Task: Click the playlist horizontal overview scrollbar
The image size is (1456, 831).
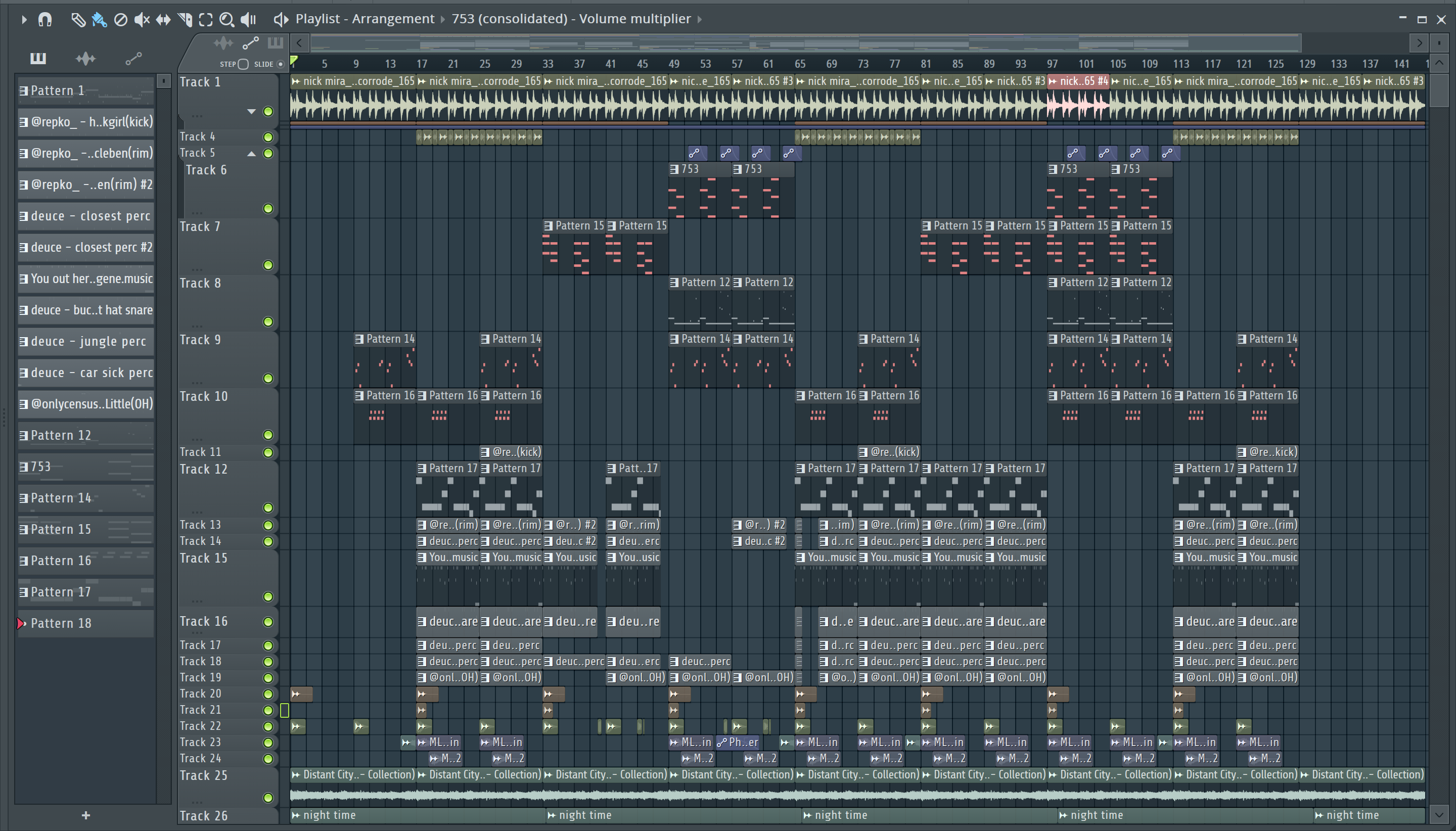Action: (x=806, y=43)
